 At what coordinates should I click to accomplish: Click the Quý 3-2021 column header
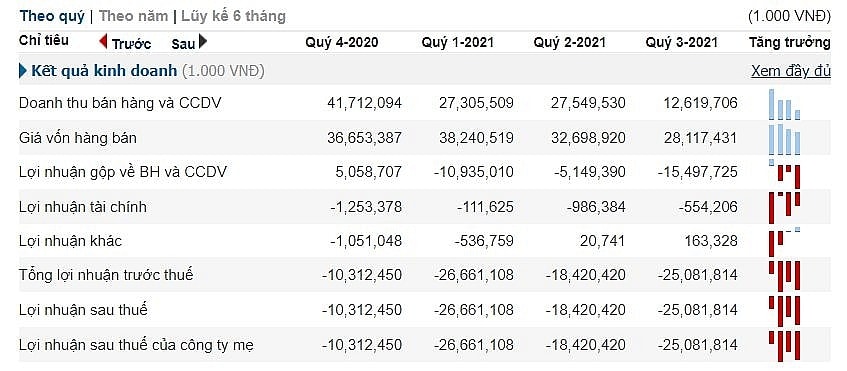coord(682,42)
